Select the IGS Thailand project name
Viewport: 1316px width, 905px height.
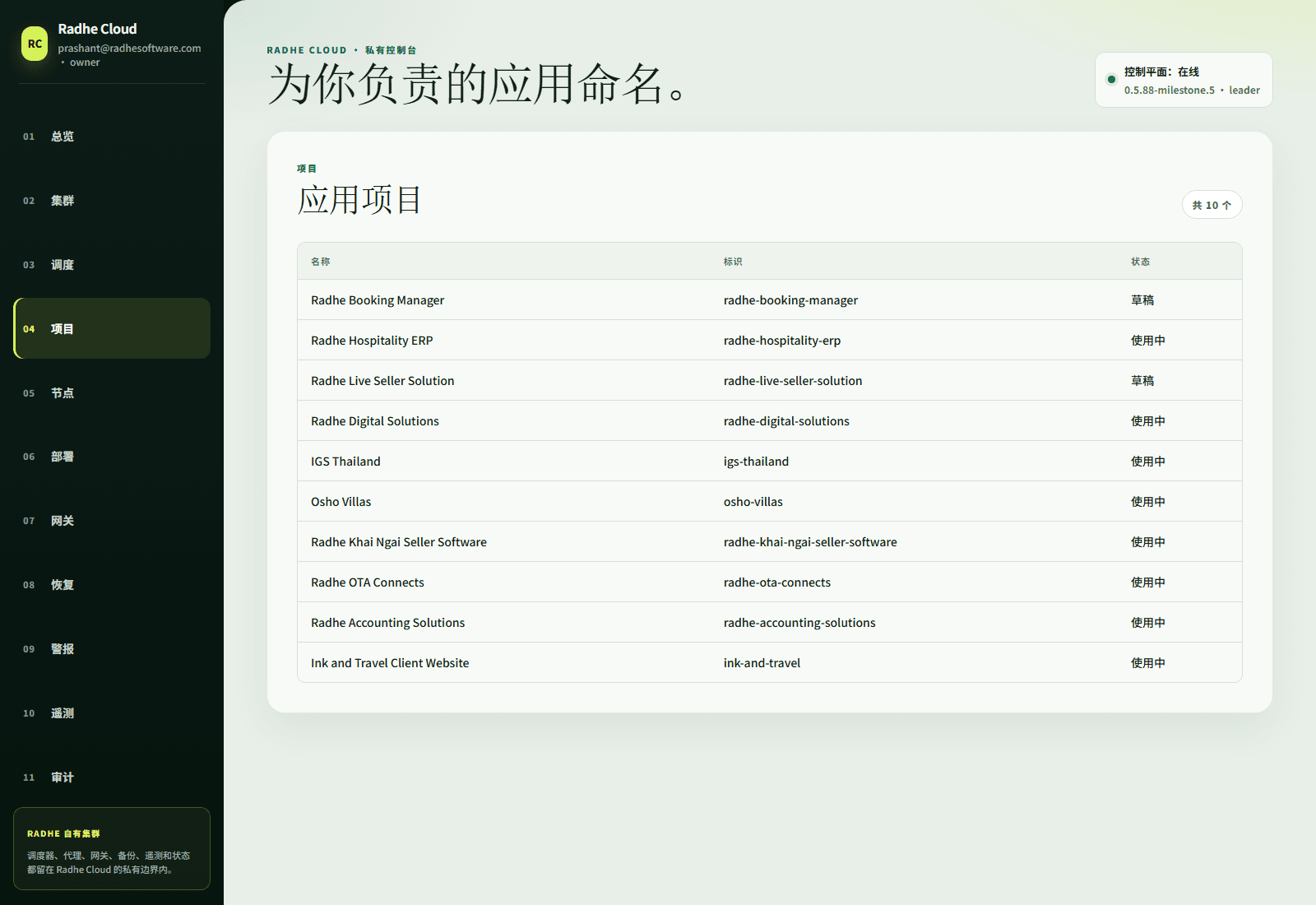click(x=345, y=462)
